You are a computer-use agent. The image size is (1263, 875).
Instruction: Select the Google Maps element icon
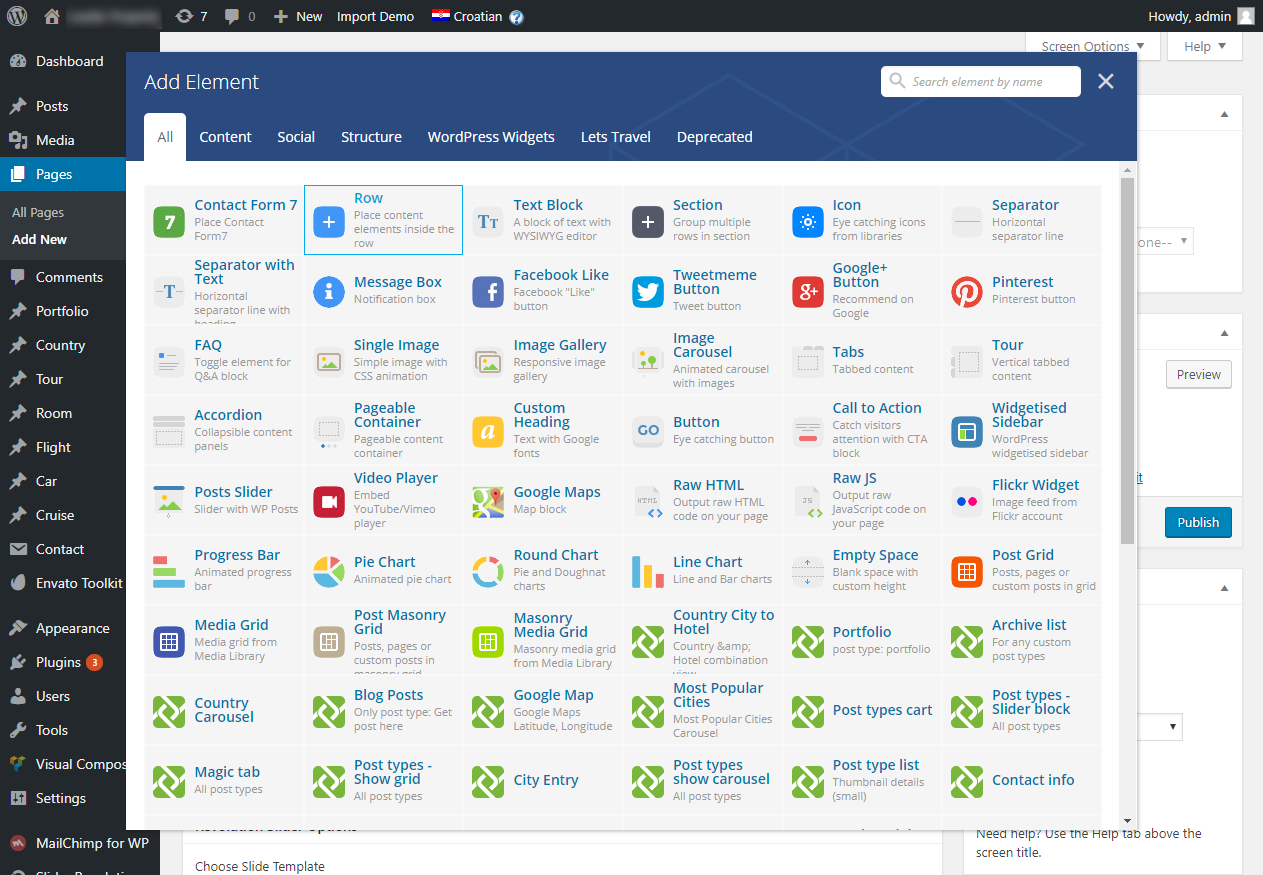point(488,502)
